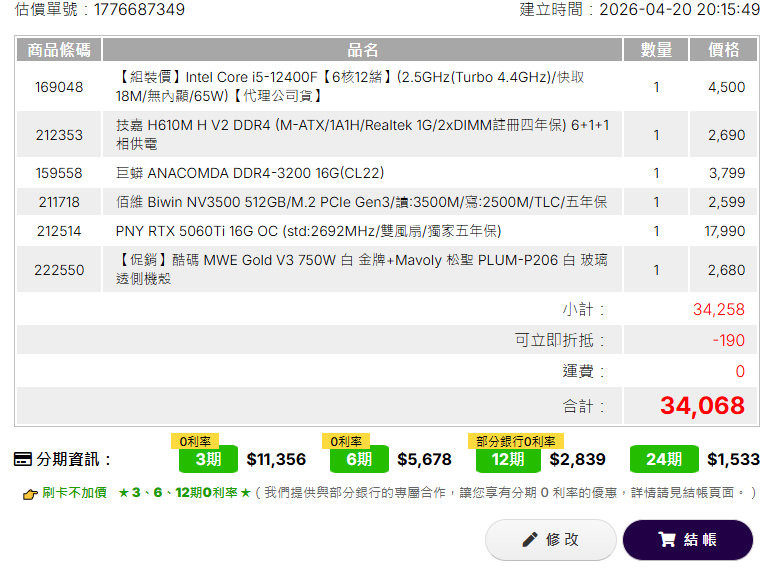778x588 pixels.
Task: Click price 2,680 of the PSU bundle
Action: tap(726, 270)
